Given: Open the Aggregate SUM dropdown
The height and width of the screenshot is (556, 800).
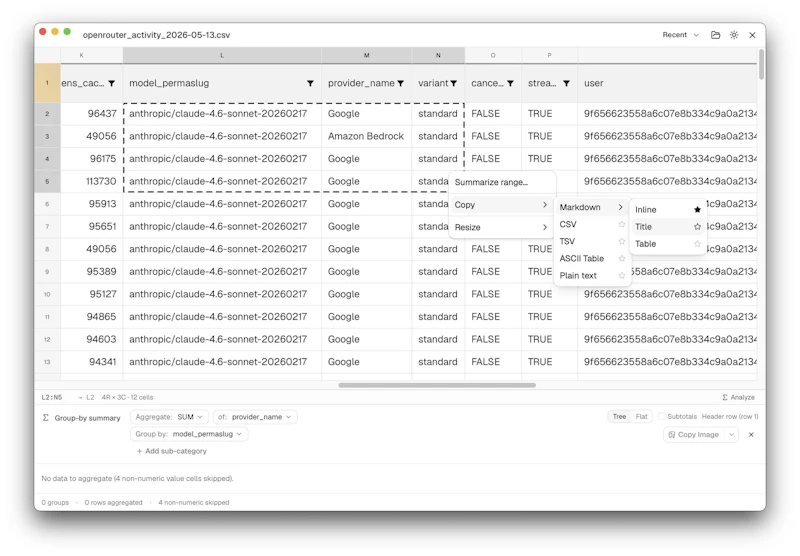Looking at the screenshot, I should tap(169, 417).
